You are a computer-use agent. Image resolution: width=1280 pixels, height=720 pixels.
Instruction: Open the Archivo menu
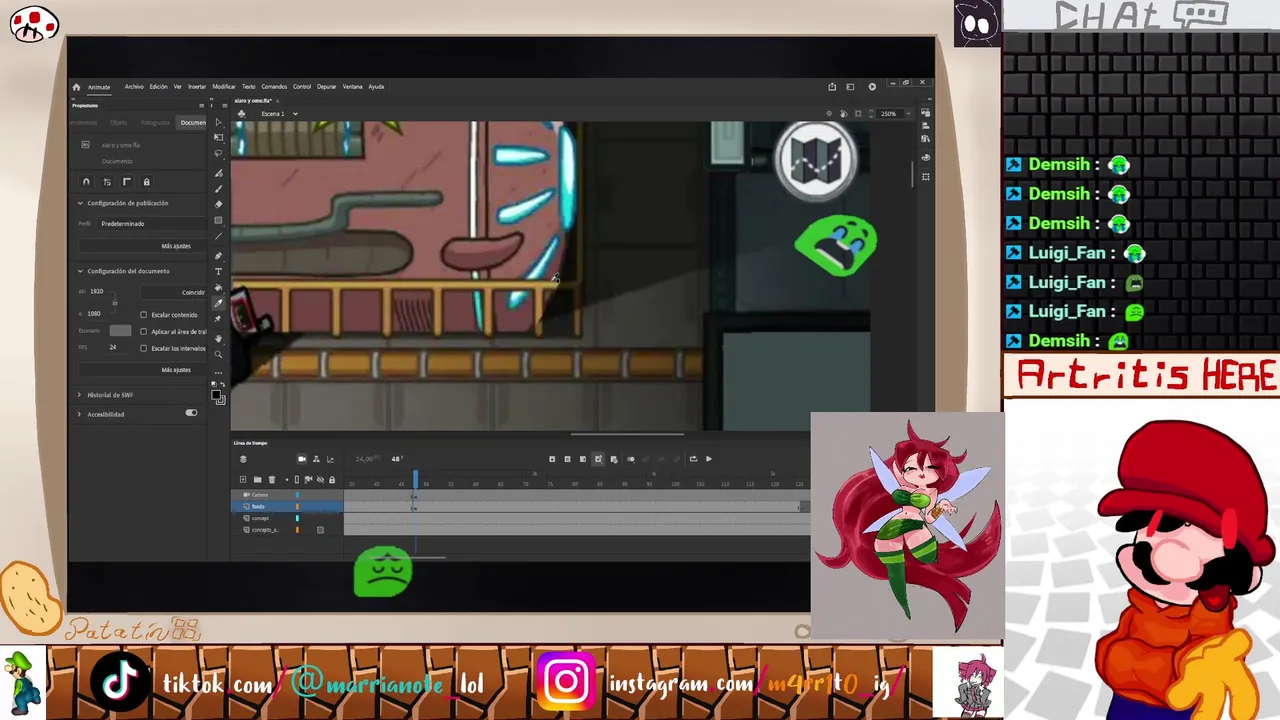click(x=134, y=87)
